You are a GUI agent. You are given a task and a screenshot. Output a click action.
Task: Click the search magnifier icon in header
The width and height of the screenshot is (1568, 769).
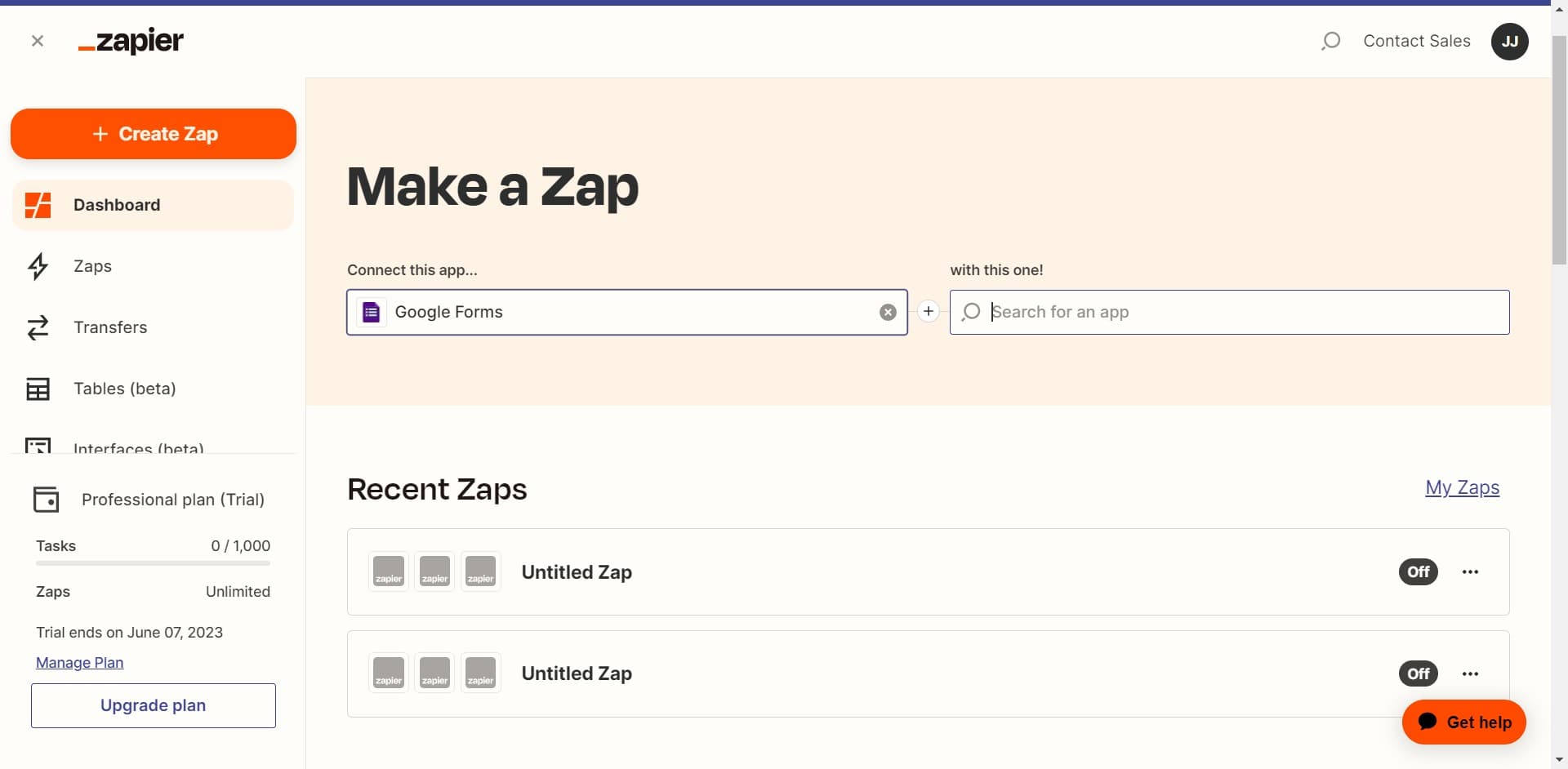click(x=1330, y=41)
